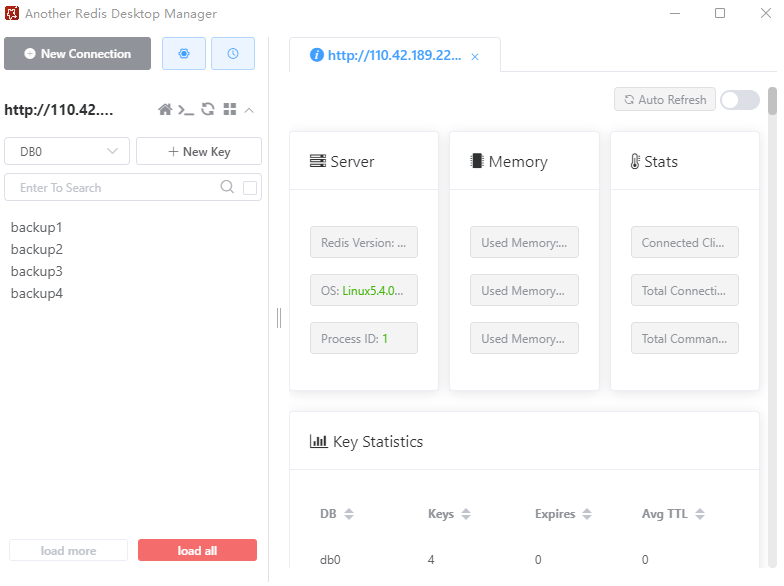The image size is (784, 586).
Task: Sort Key Statistics by Keys column
Action: 466,514
